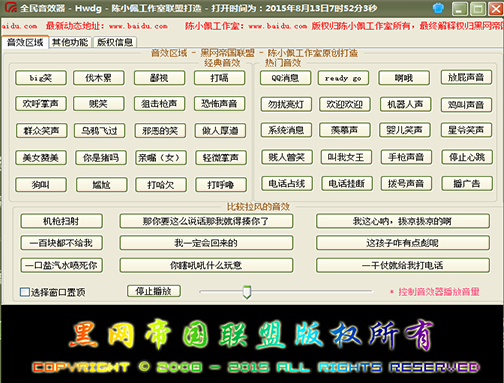This screenshot has width=504, height=383.
Task: Play the 电话占线 sound
Action: pos(287,183)
